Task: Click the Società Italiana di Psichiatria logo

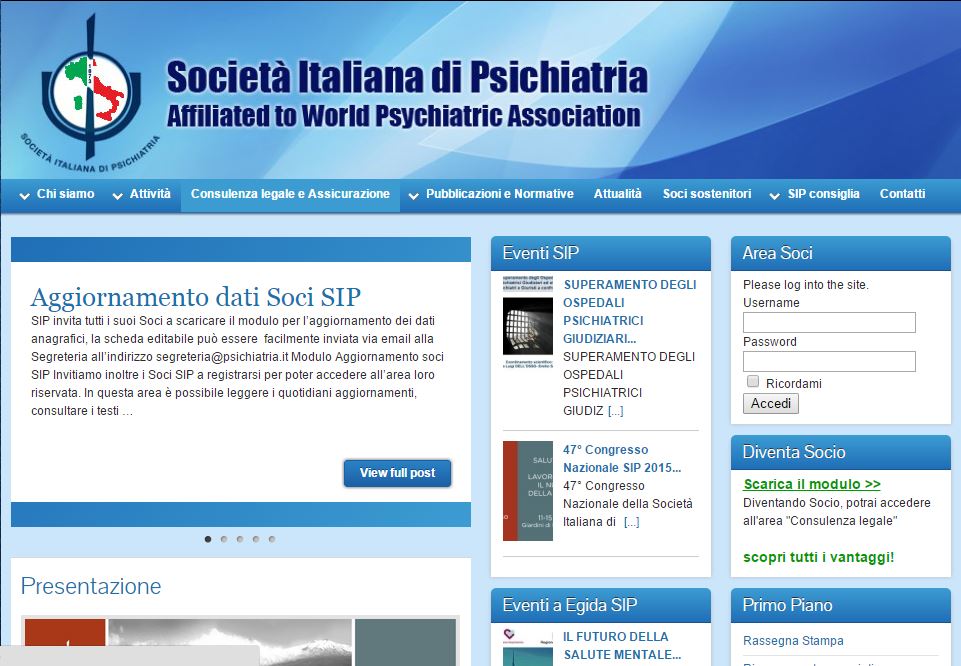Action: click(90, 92)
